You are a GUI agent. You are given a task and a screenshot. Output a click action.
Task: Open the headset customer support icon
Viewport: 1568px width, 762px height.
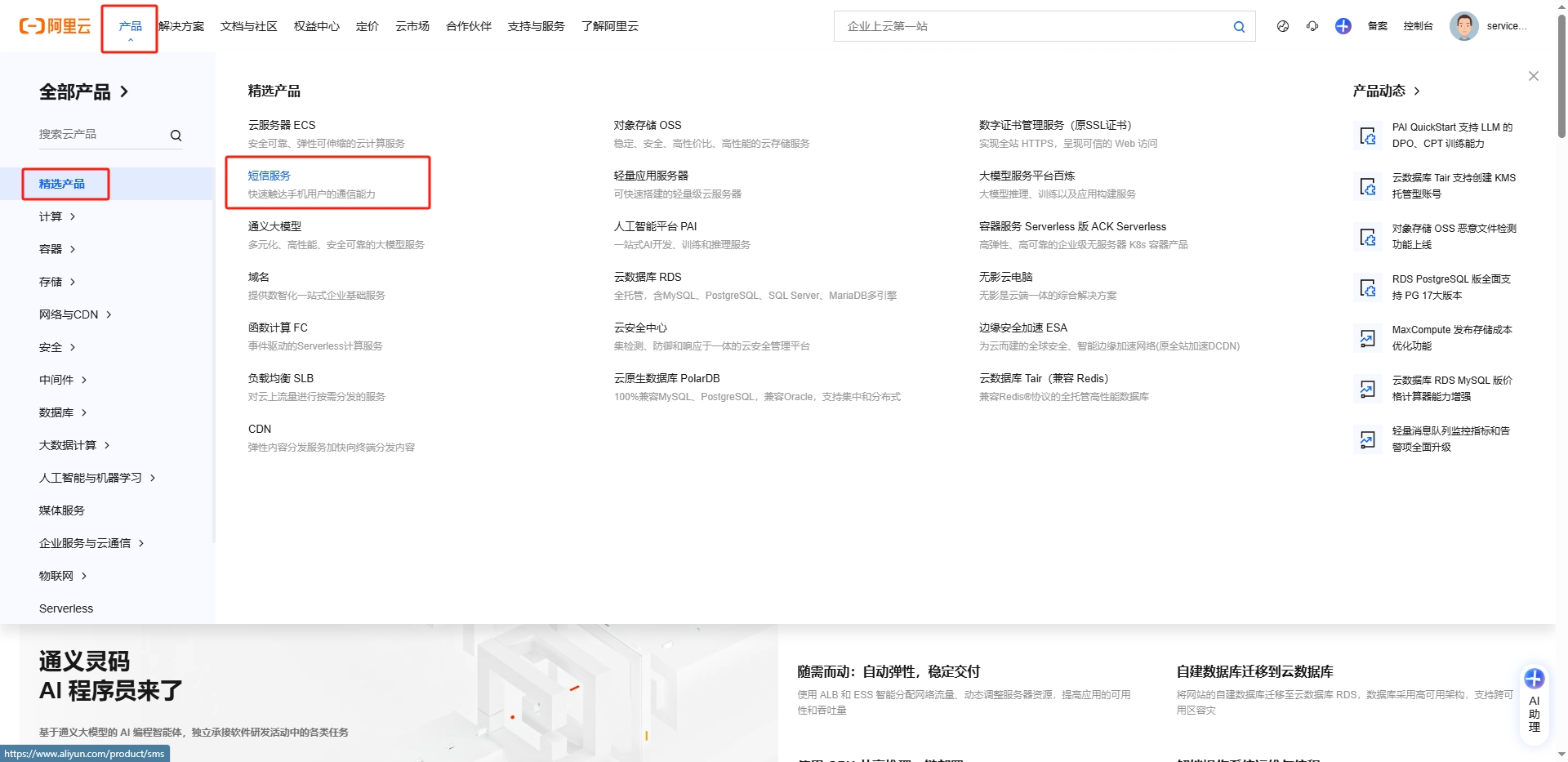coord(1312,25)
